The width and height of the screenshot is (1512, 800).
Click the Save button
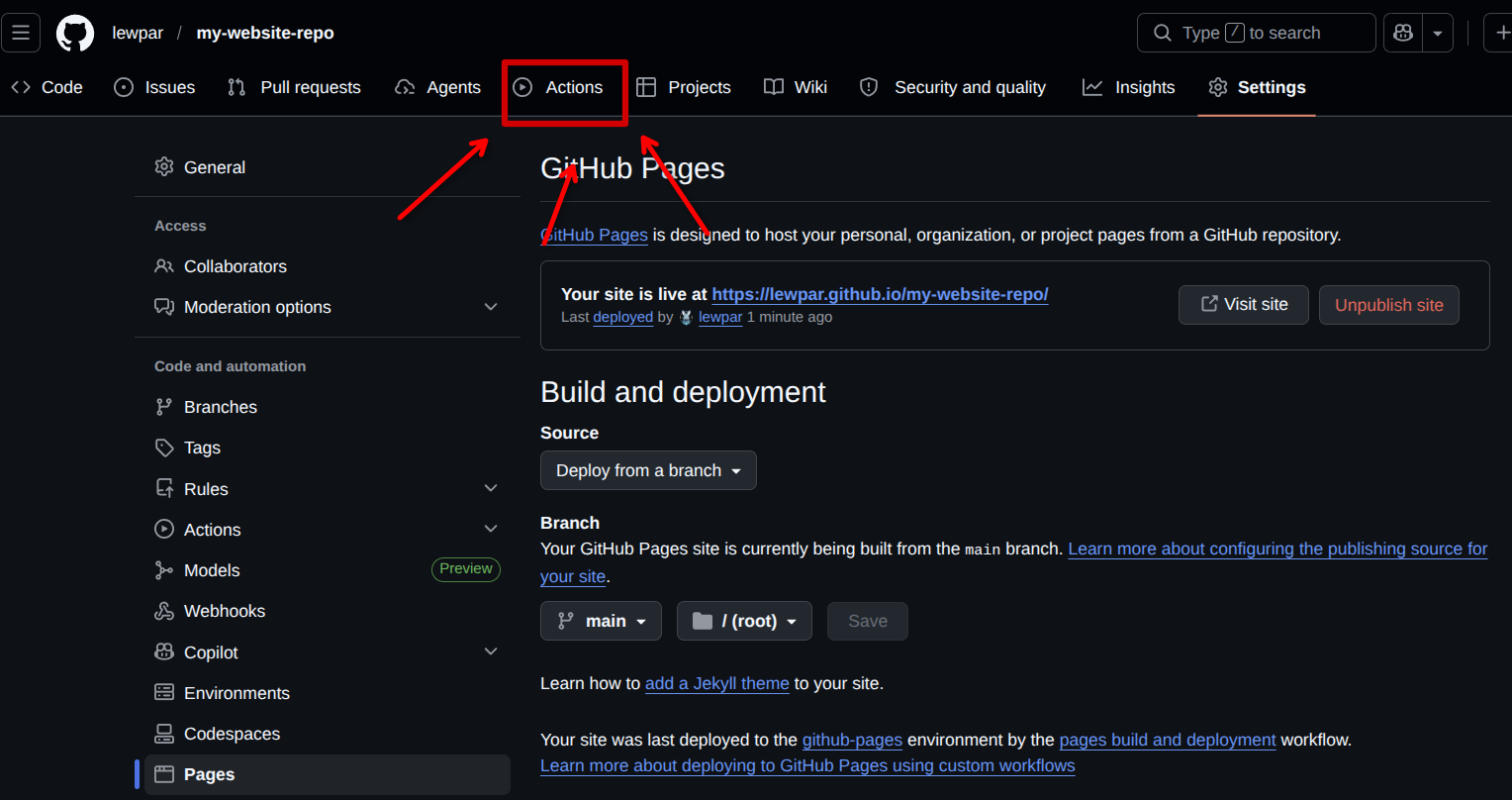[868, 621]
